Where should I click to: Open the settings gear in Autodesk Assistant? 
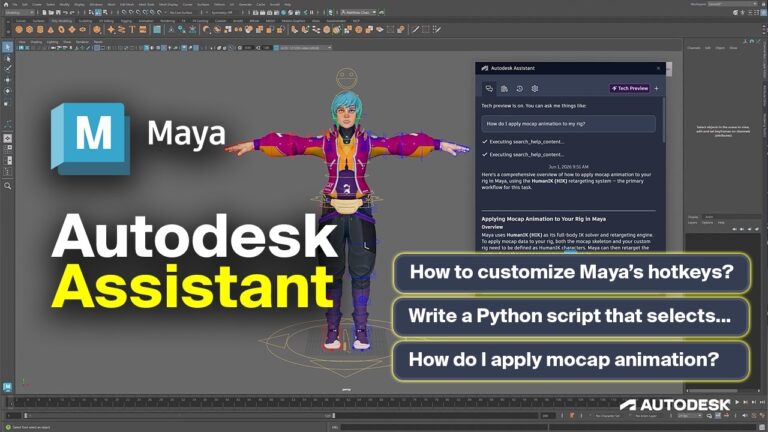click(x=535, y=89)
